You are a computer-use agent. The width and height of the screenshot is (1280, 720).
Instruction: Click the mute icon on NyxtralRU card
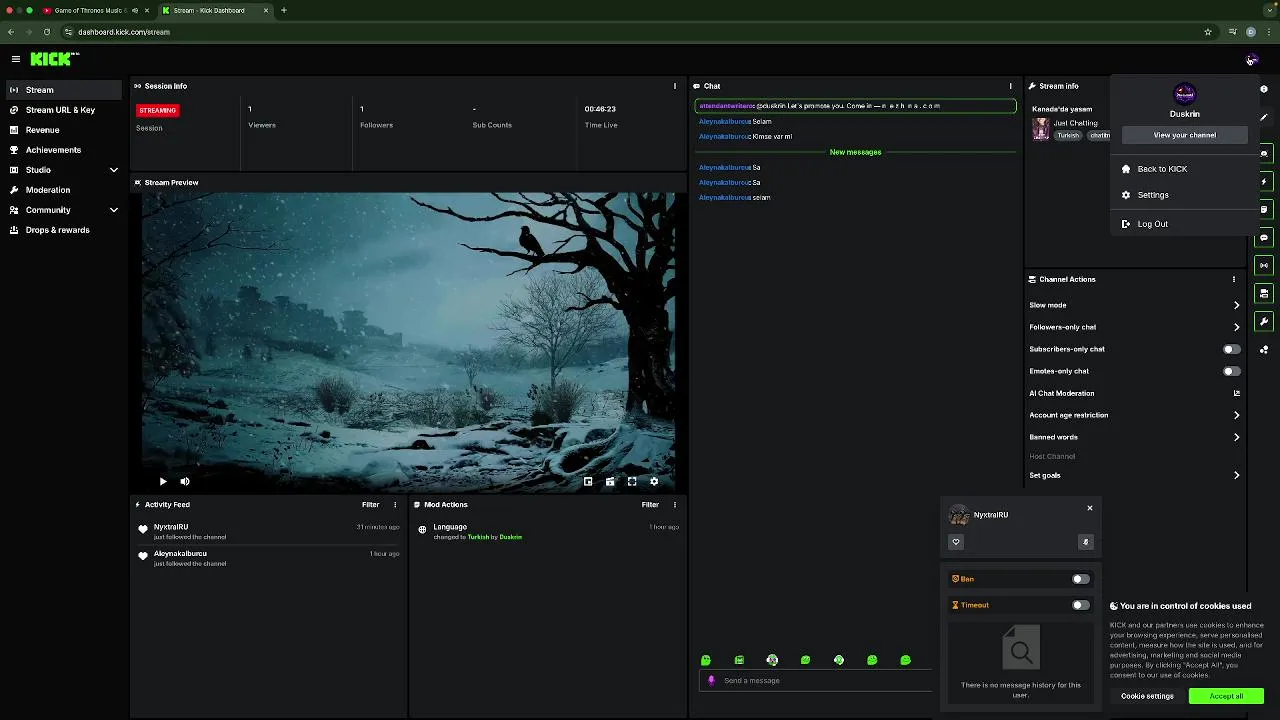1085,542
